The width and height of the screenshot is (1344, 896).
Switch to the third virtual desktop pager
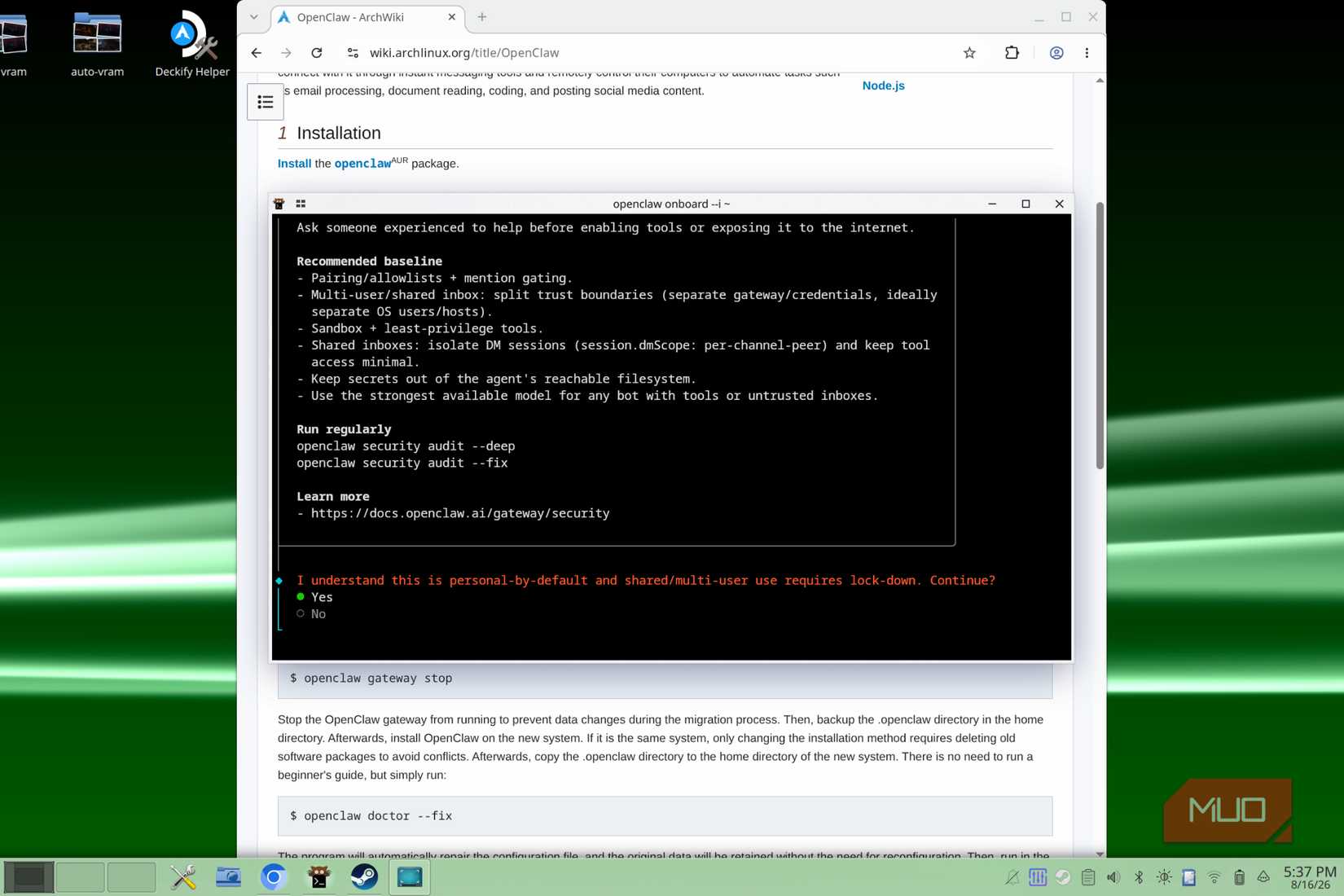[131, 877]
